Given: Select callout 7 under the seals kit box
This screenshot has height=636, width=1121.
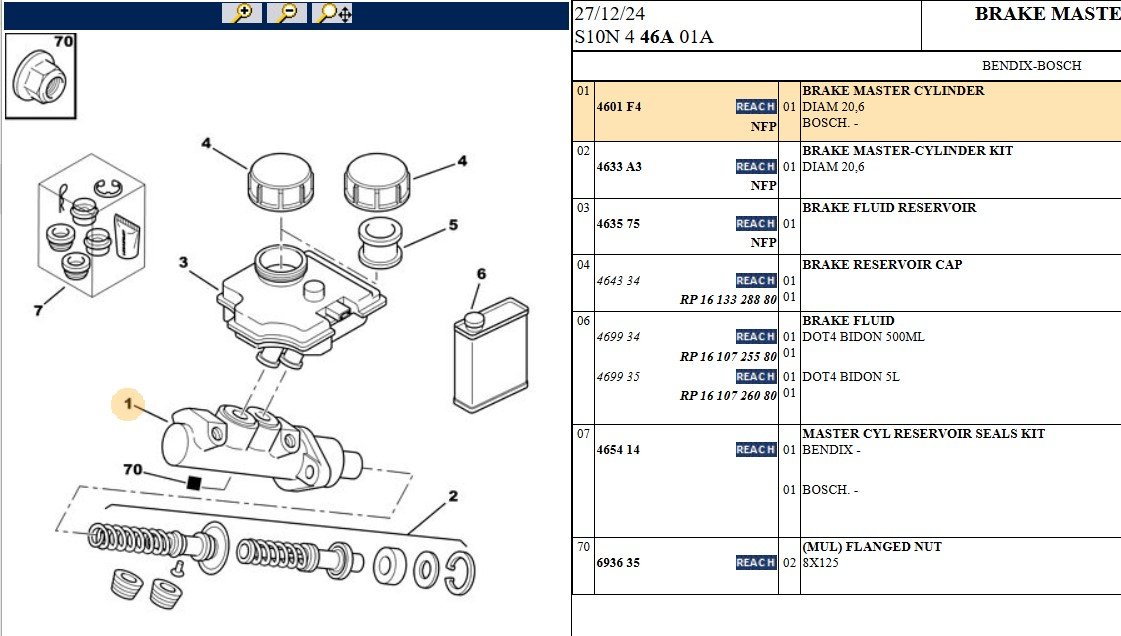Looking at the screenshot, I should tap(38, 310).
